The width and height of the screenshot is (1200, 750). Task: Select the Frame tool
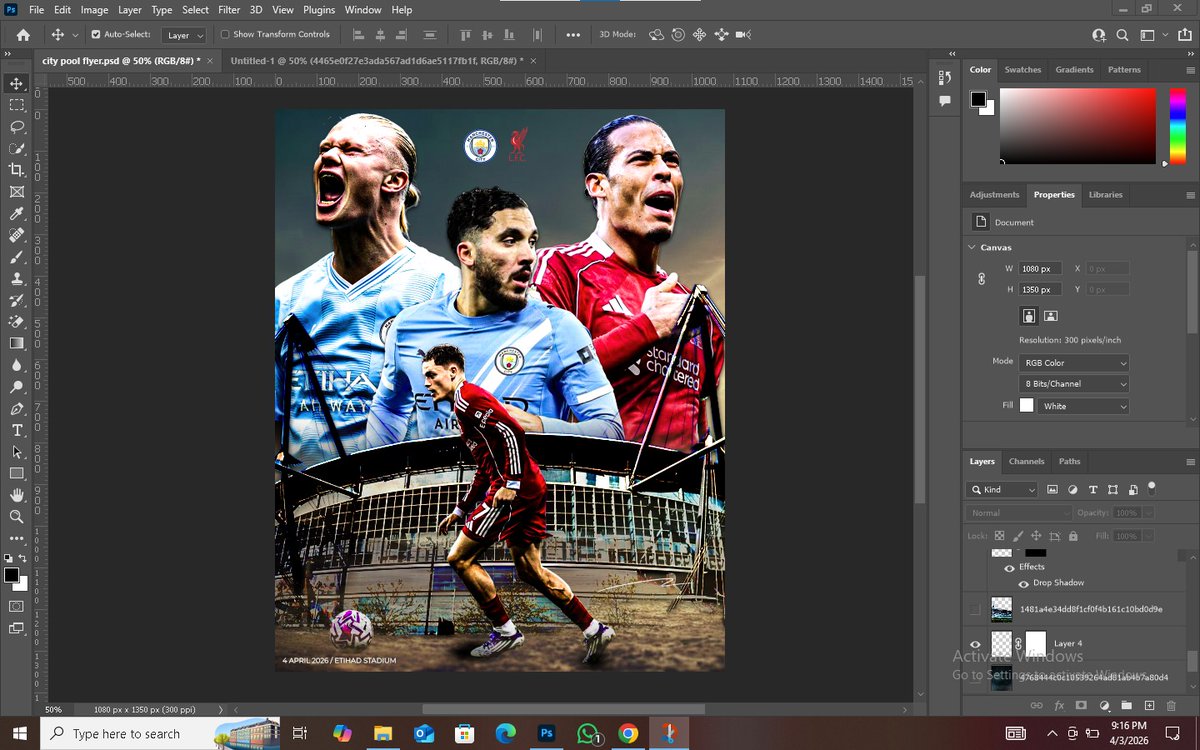coord(17,192)
